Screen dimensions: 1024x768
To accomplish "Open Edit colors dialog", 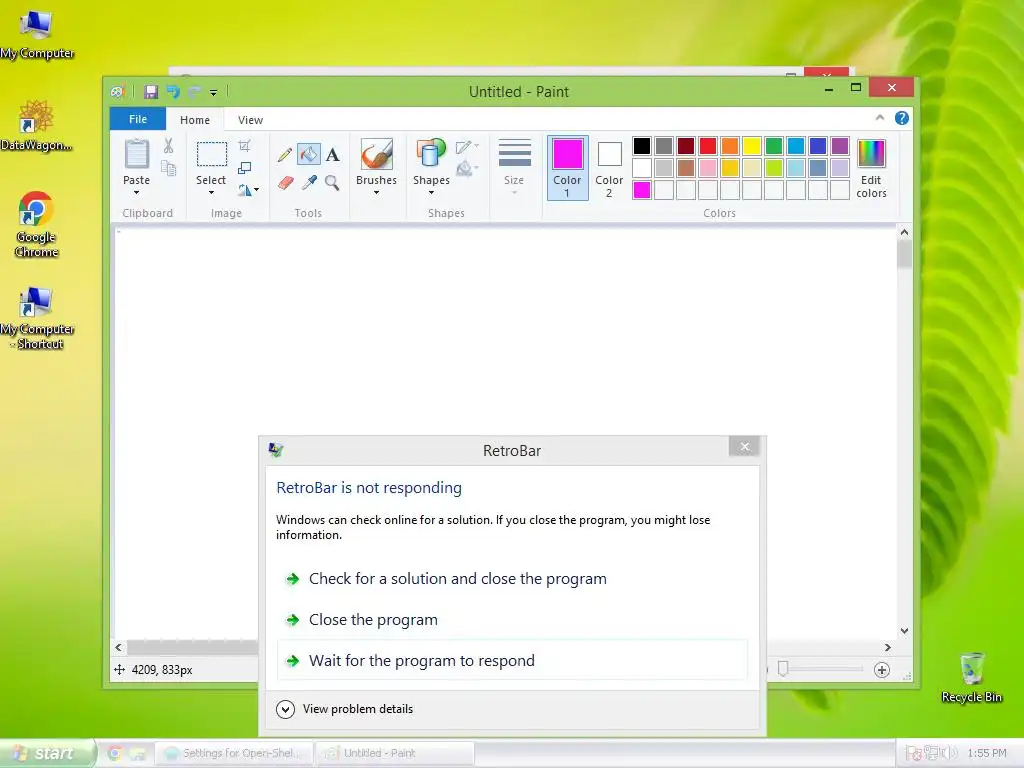I will coord(871,168).
